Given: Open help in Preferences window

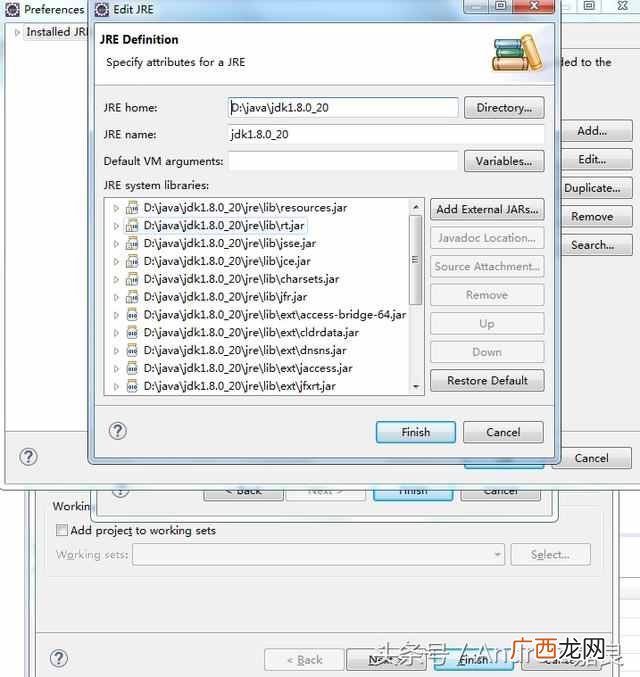Looking at the screenshot, I should [29, 457].
